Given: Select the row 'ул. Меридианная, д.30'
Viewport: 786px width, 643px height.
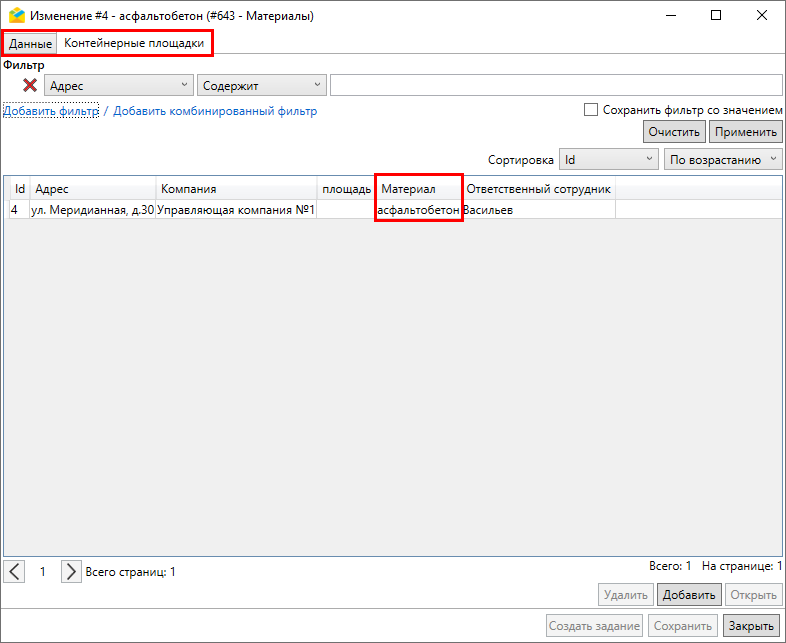Looking at the screenshot, I should coord(92,210).
